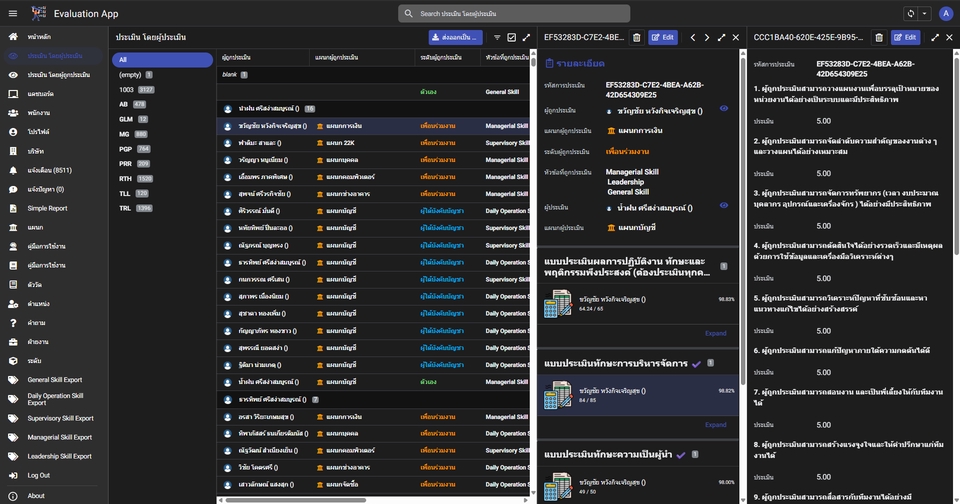
Task: Select Managerial Skill Export menu item
Action: 59,437
